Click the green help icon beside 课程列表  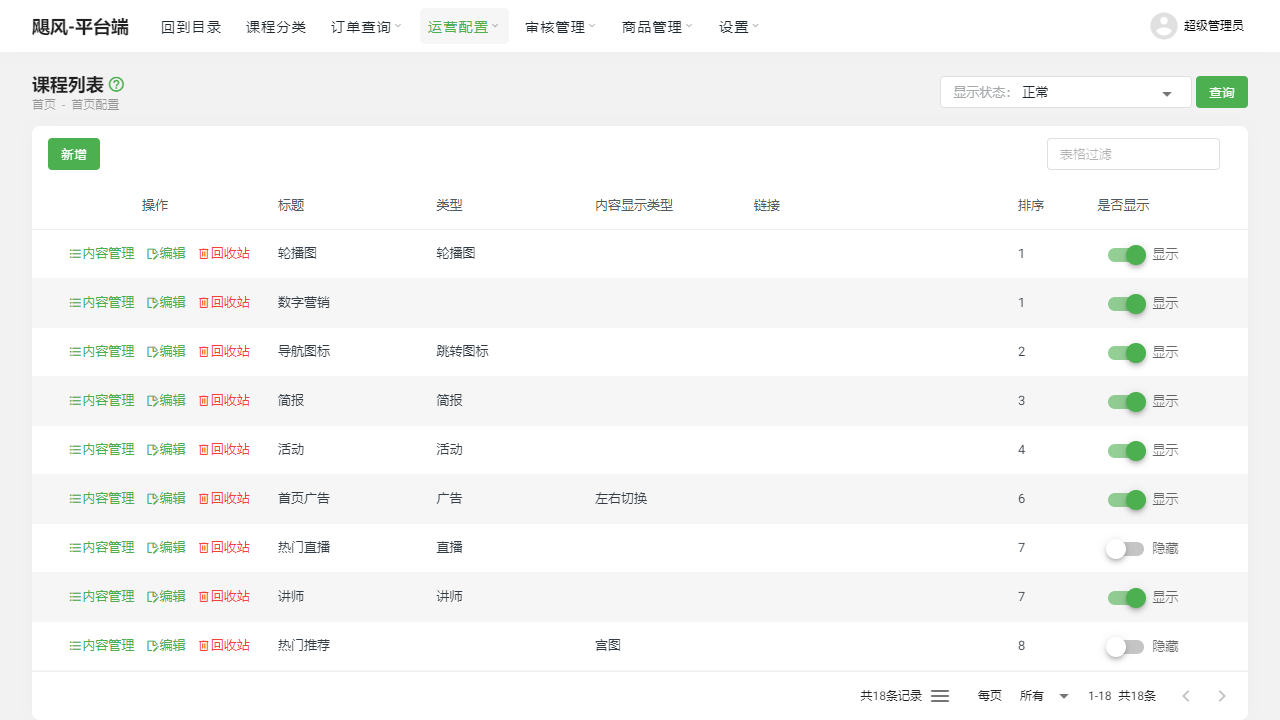click(116, 85)
